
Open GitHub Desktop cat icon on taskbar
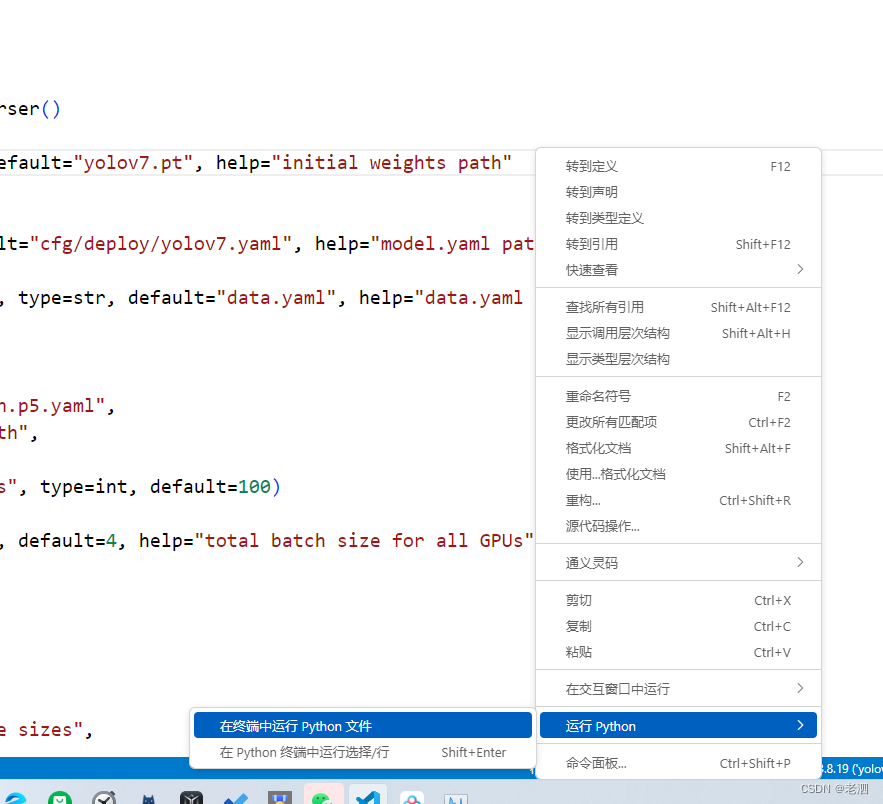click(x=148, y=797)
